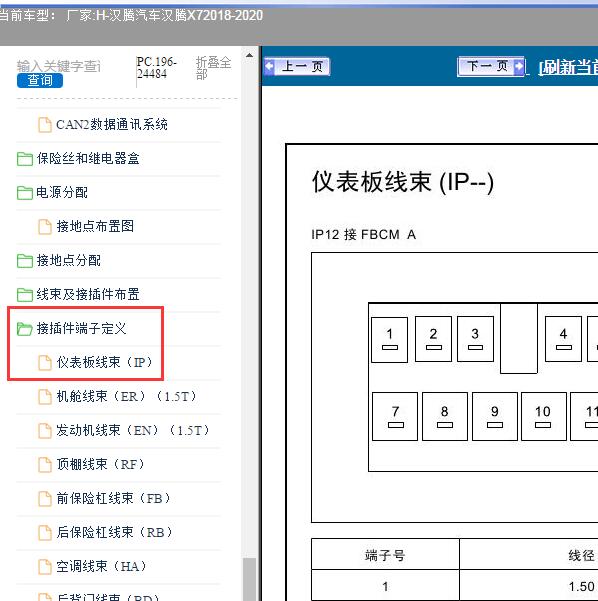The width and height of the screenshot is (598, 601).
Task: Click folder icon beside 电源分配
Action: [25, 193]
